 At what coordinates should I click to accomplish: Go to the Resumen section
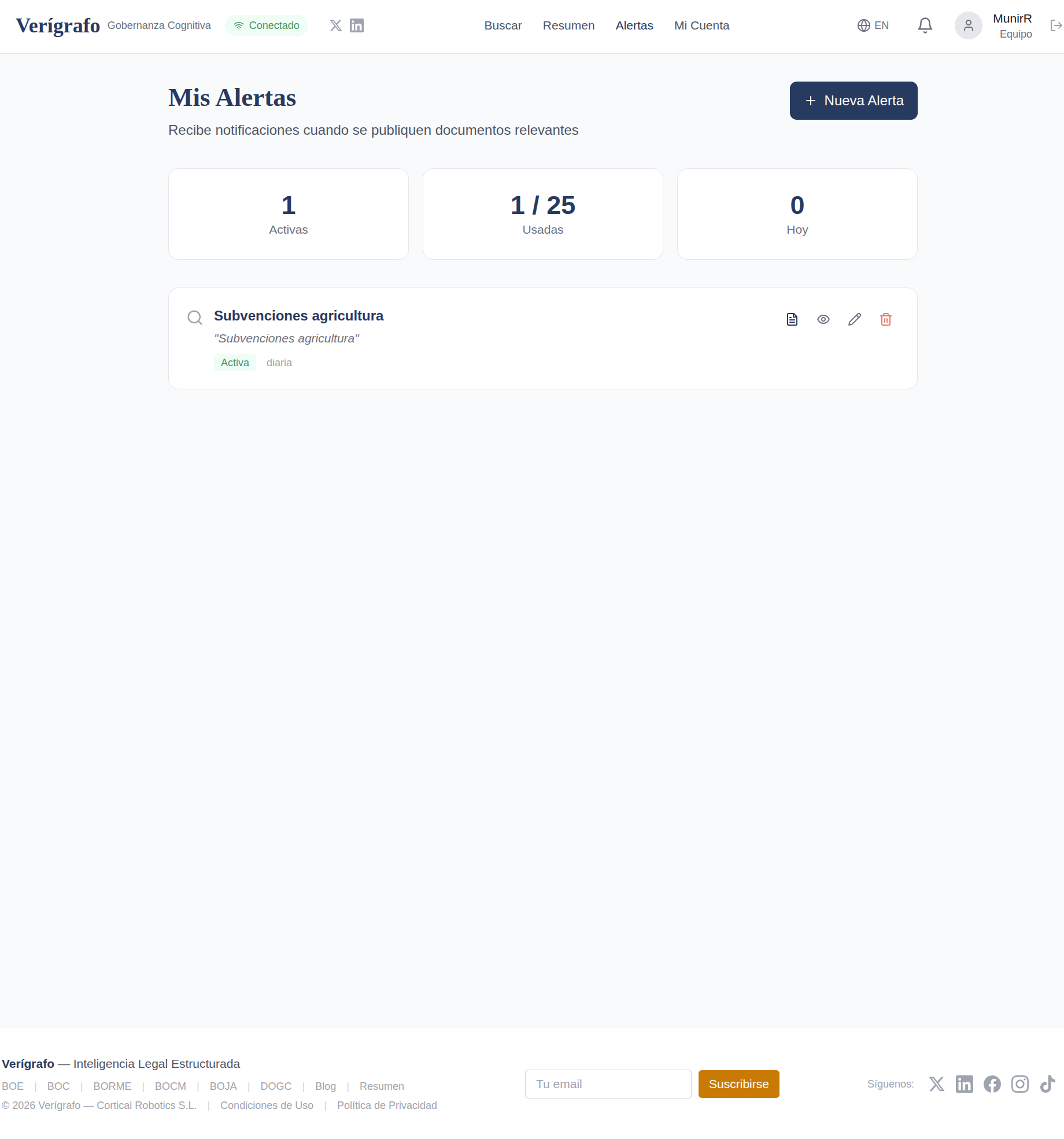[x=568, y=25]
